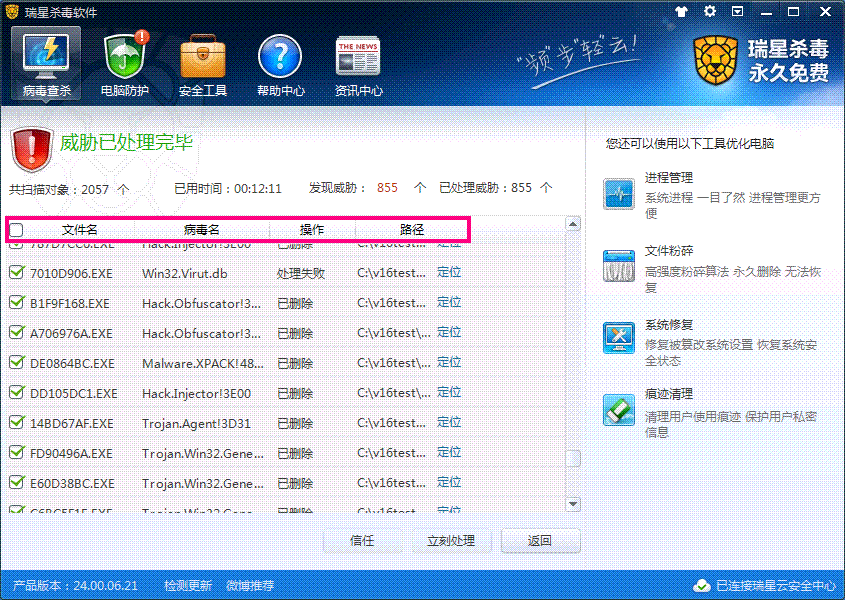Open the 电脑防护 shield section
Image resolution: width=845 pixels, height=600 pixels.
point(124,64)
